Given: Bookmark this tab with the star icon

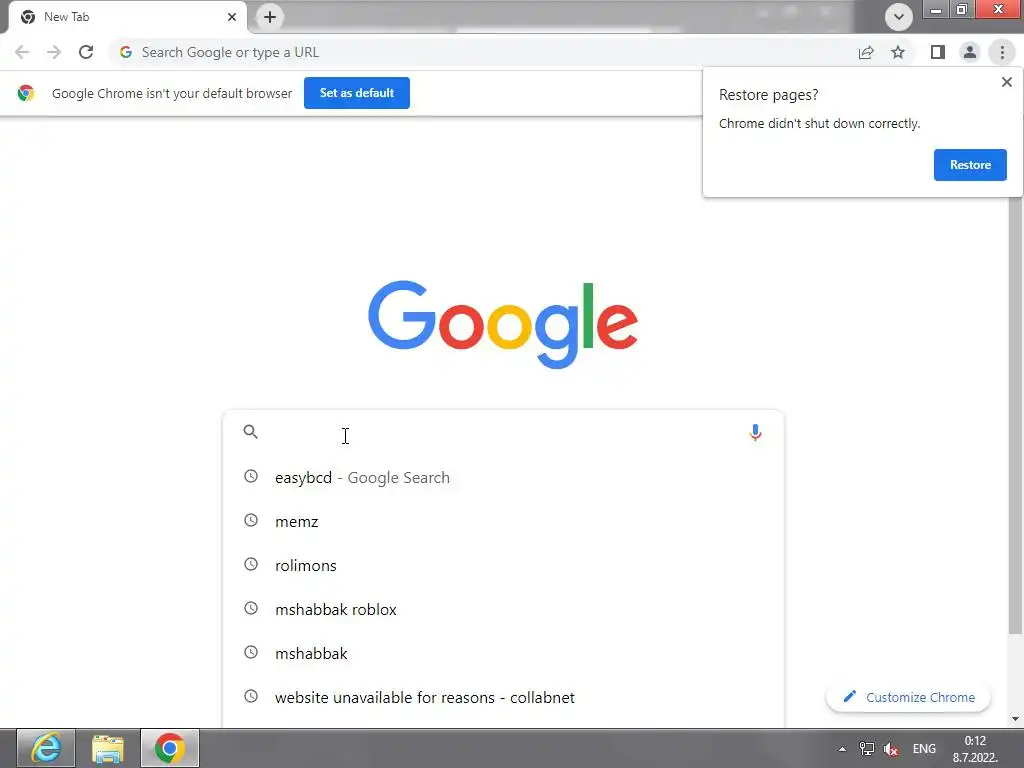Looking at the screenshot, I should 898,52.
